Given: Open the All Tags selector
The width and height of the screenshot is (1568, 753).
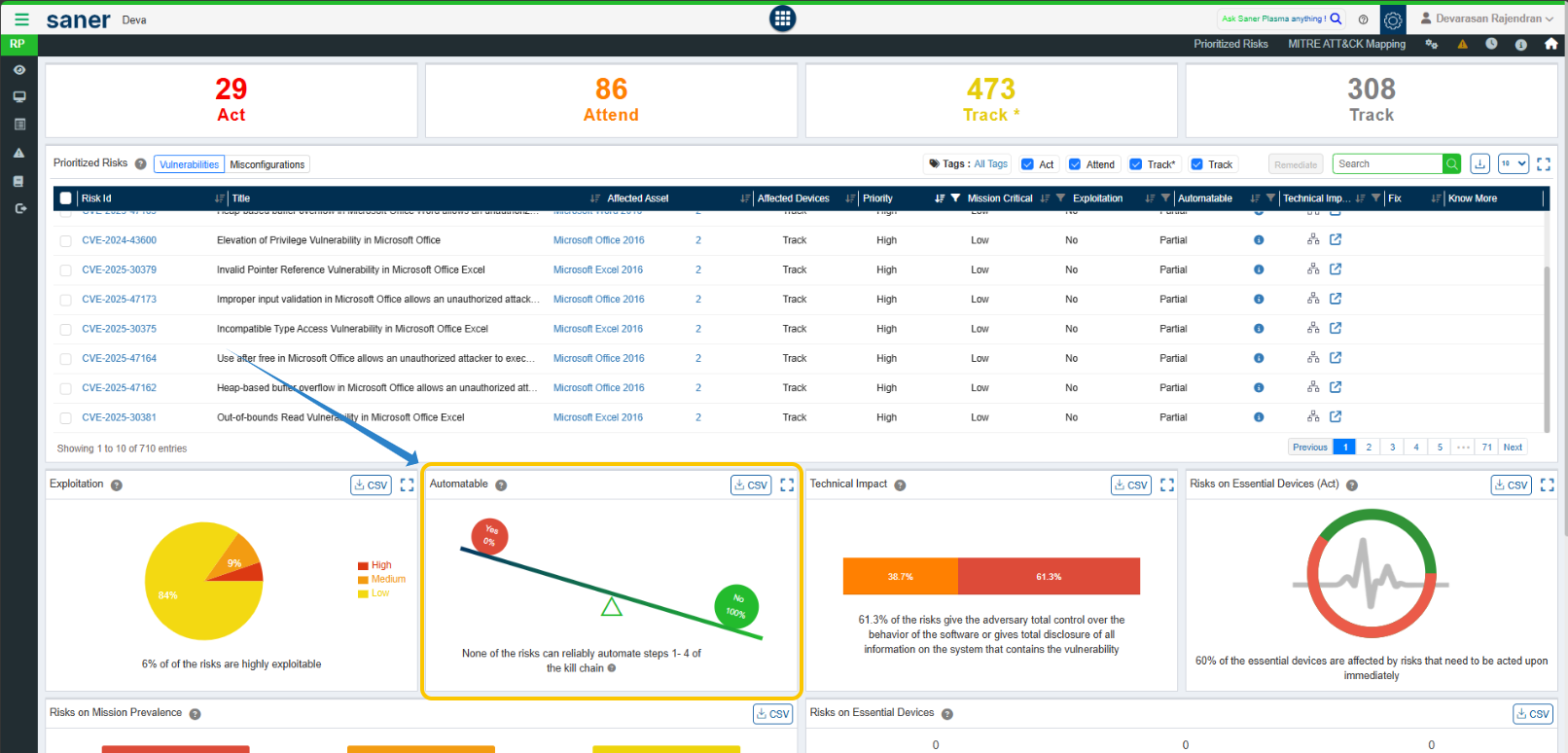Looking at the screenshot, I should pyautogui.click(x=991, y=164).
